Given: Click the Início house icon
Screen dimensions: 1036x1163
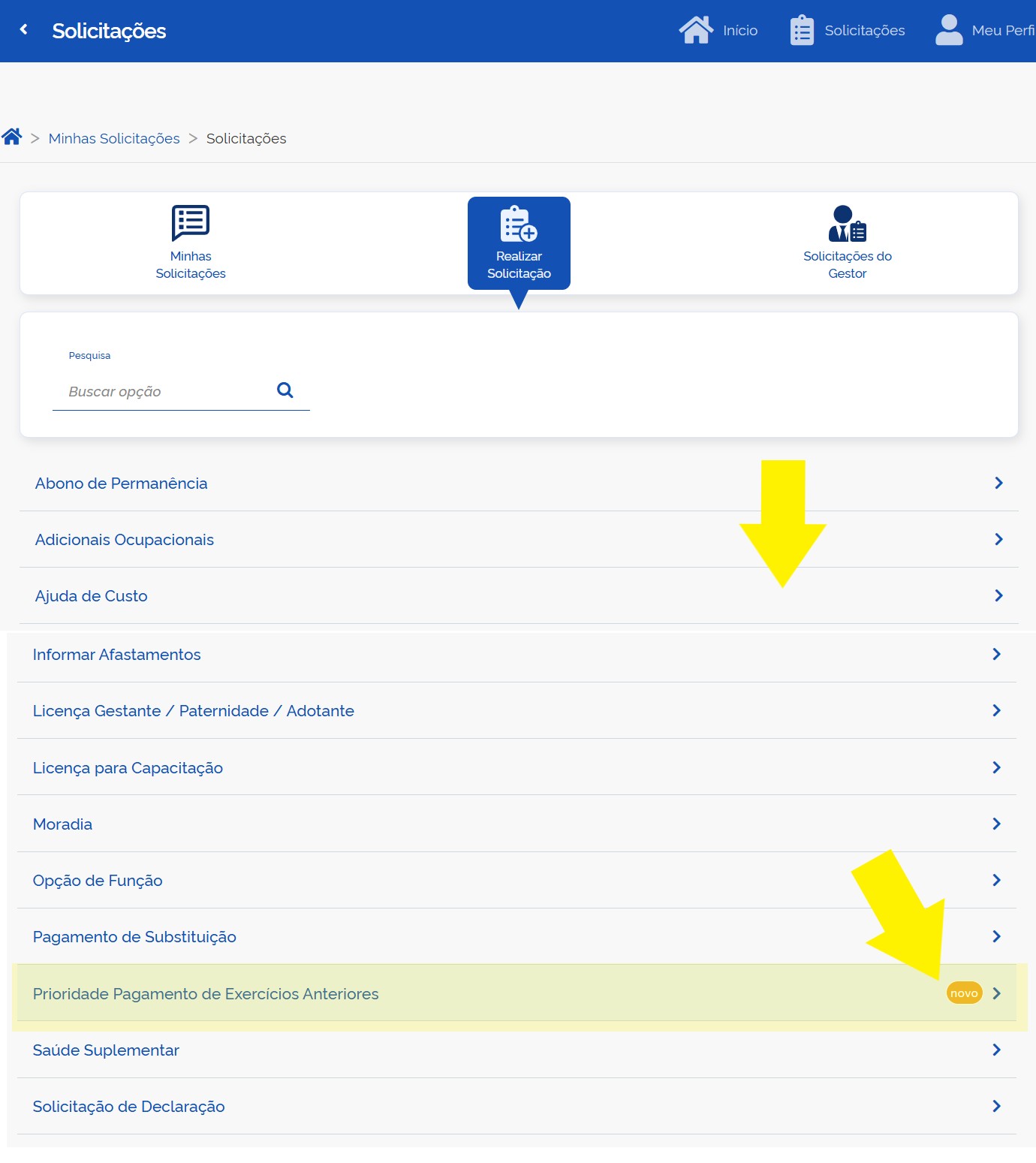Looking at the screenshot, I should [696, 30].
